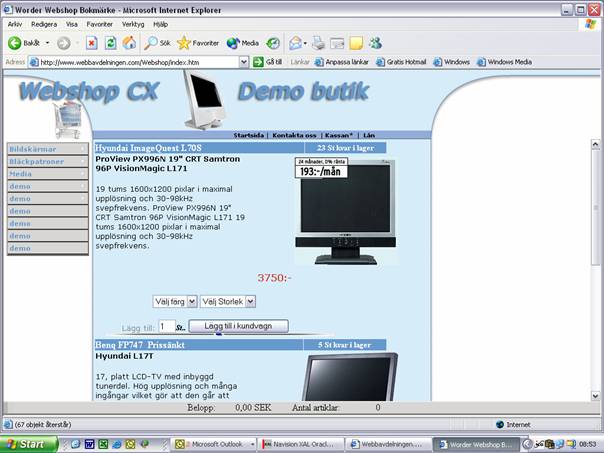Image resolution: width=604 pixels, height=453 pixels.
Task: Open Excel from quick launch bar
Action: pyautogui.click(x=103, y=444)
